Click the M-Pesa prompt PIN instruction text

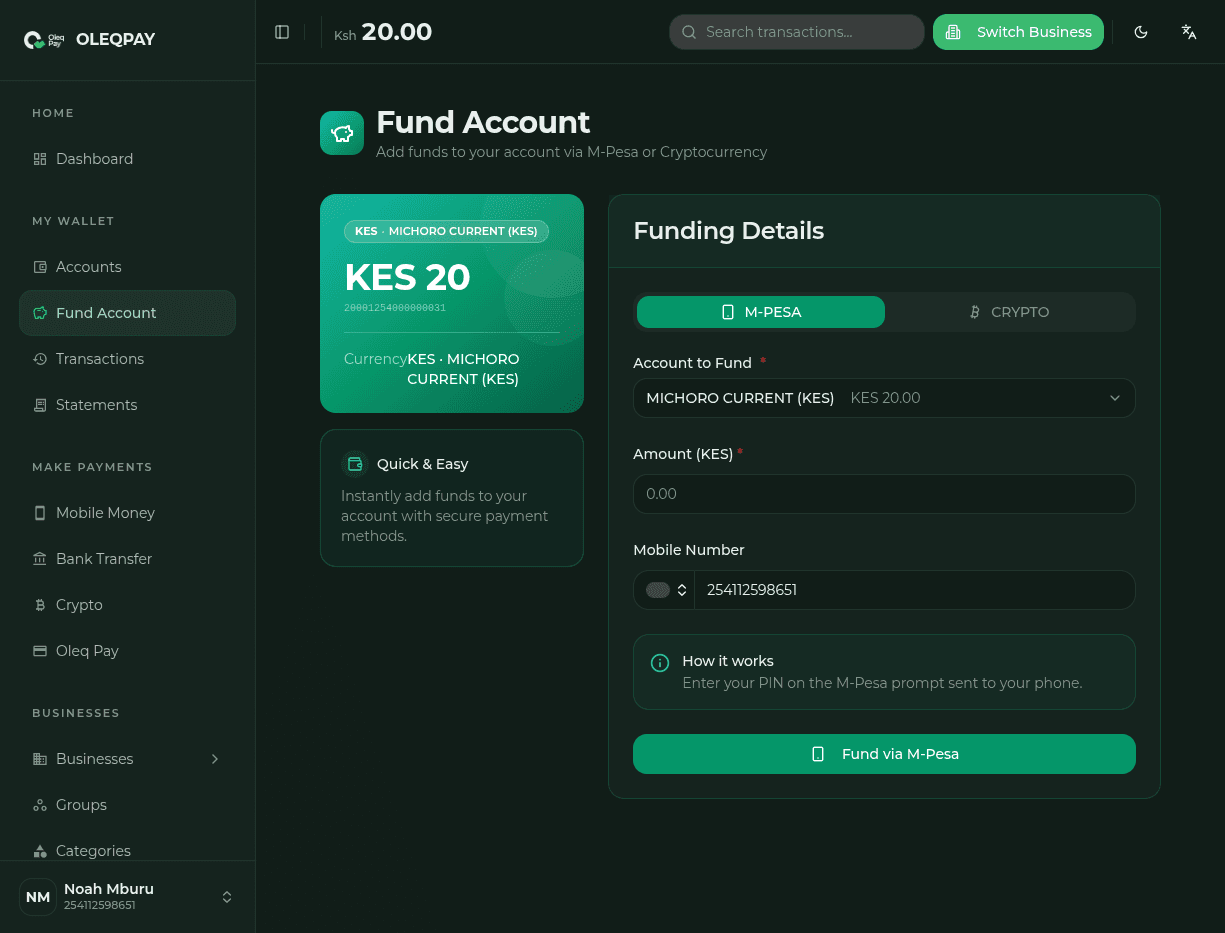click(x=882, y=683)
